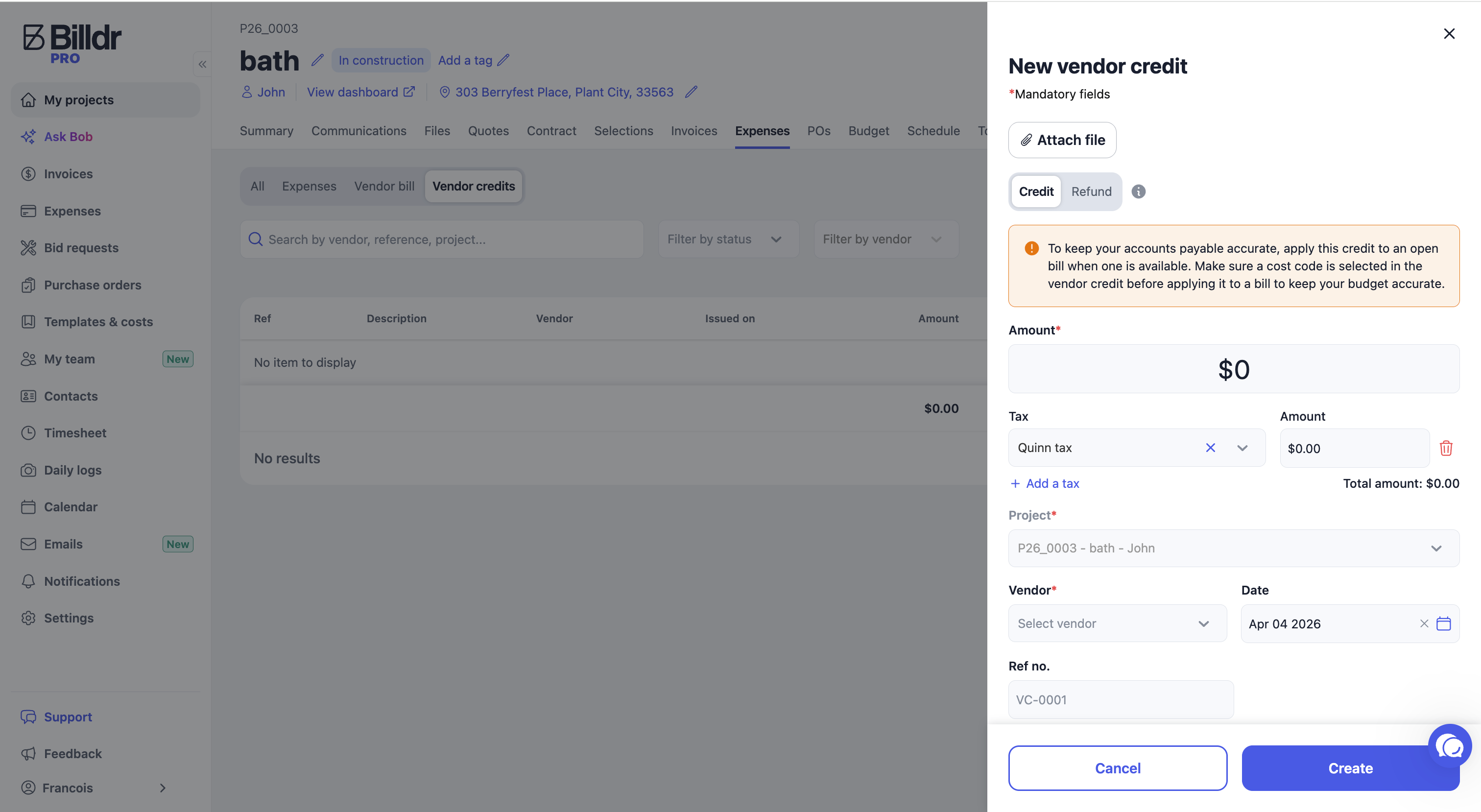
Task: Focus the Ref no. input field
Action: 1121,700
